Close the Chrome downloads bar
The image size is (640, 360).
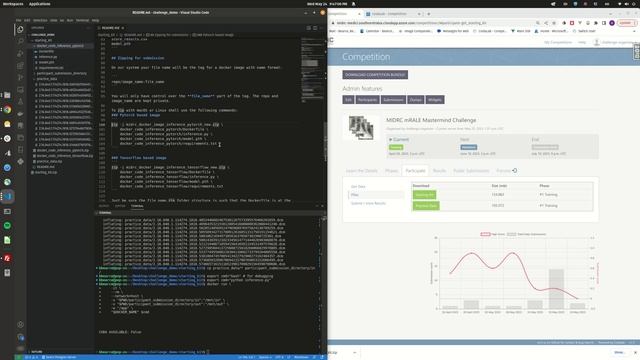click(x=635, y=352)
